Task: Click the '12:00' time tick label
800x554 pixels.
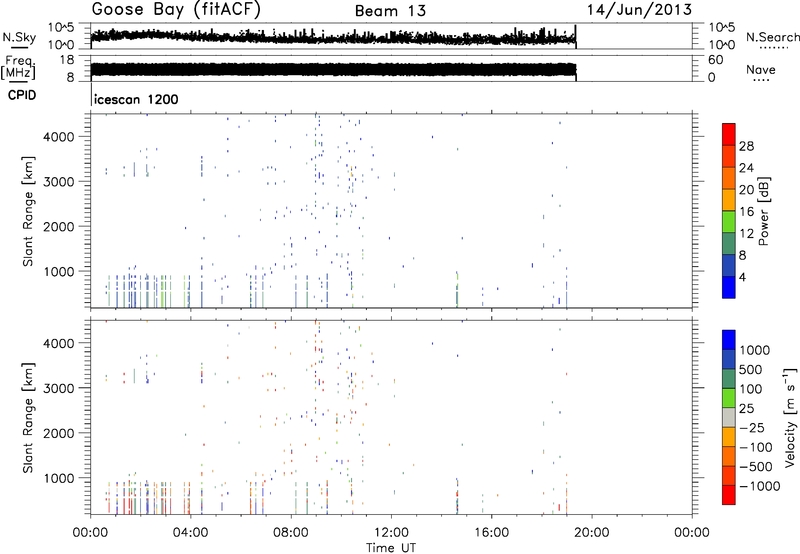Action: (x=391, y=533)
